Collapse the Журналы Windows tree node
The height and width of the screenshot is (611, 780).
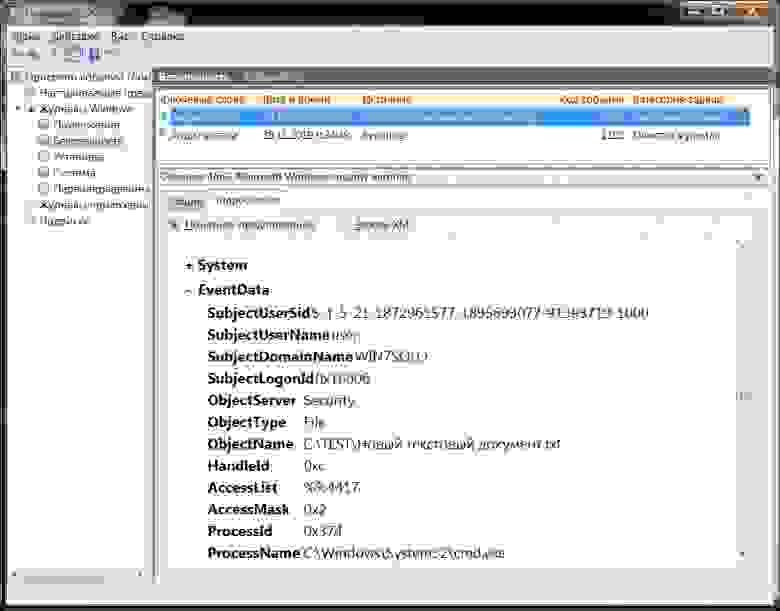click(x=18, y=108)
